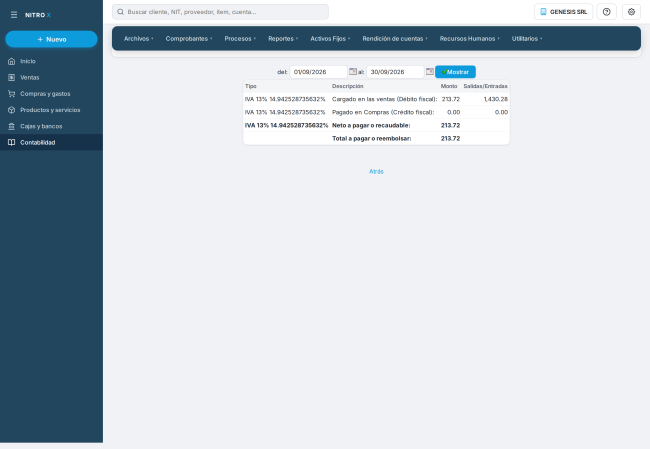Expand the Archivos menu
Viewport: 650px width, 449px height.
point(138,39)
